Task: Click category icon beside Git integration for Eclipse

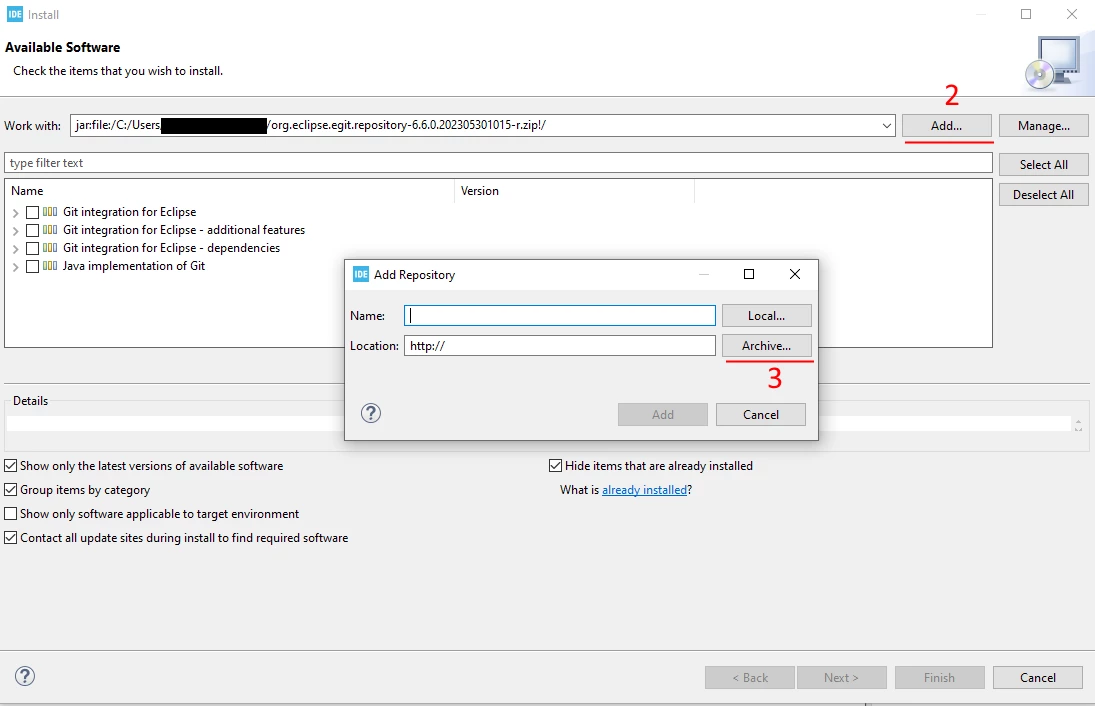Action: click(x=50, y=212)
